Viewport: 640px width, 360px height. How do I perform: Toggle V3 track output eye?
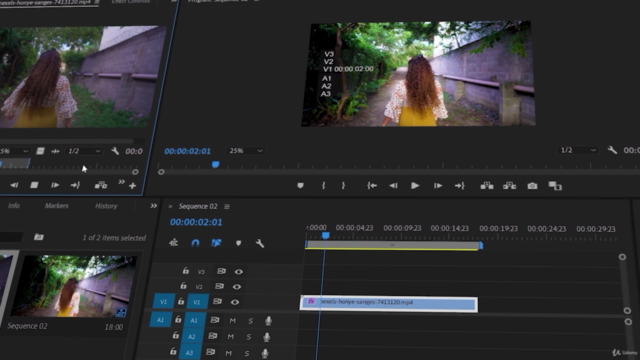[x=239, y=271]
